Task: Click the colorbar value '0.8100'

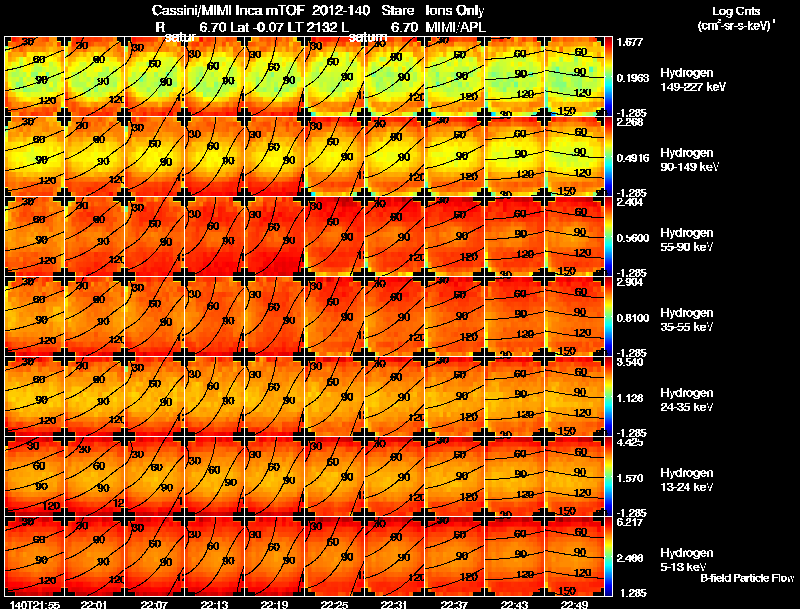Action: click(633, 318)
